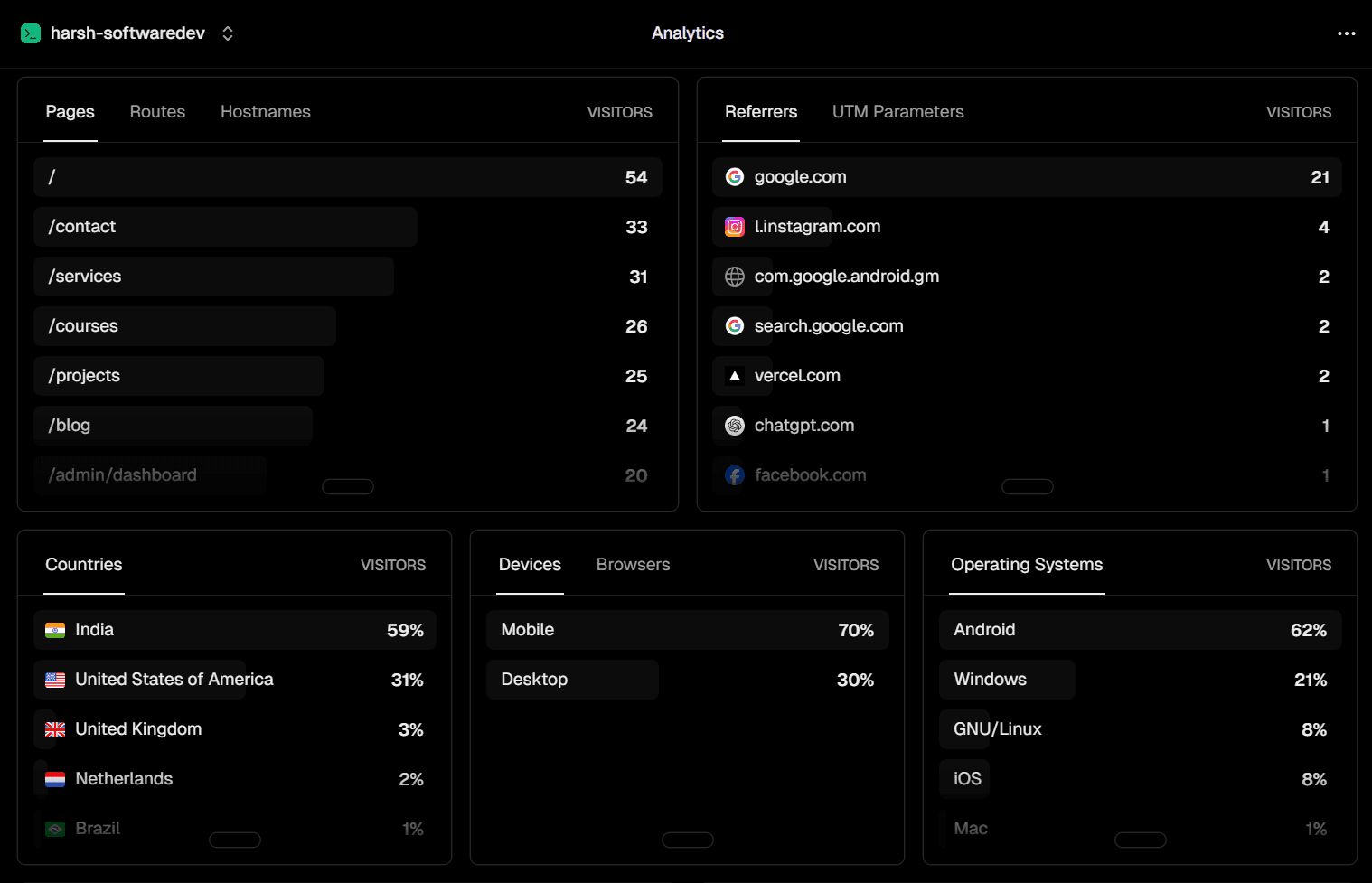Switch to the Browsers tab
The width and height of the screenshot is (1372, 883).
click(x=634, y=565)
